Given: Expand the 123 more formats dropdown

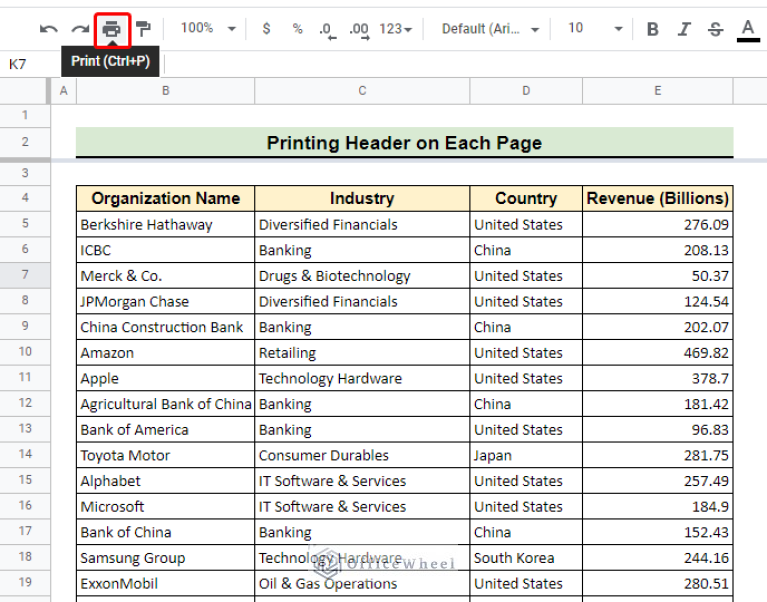Looking at the screenshot, I should [396, 29].
